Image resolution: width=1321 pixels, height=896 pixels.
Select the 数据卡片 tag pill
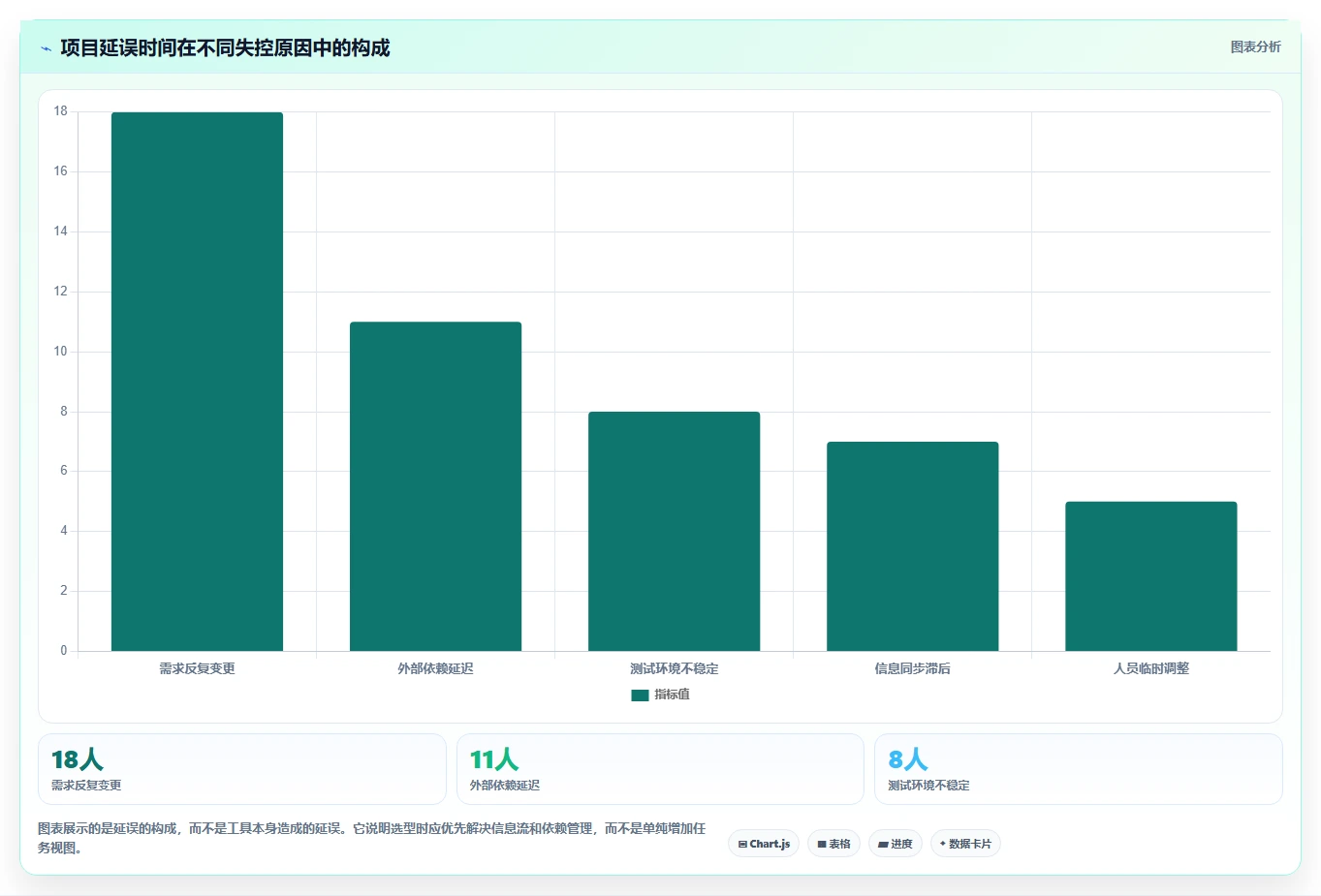[x=965, y=844]
